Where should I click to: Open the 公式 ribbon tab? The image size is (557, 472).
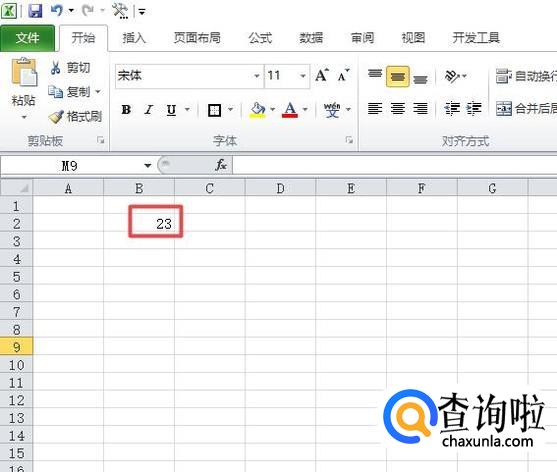[x=260, y=38]
